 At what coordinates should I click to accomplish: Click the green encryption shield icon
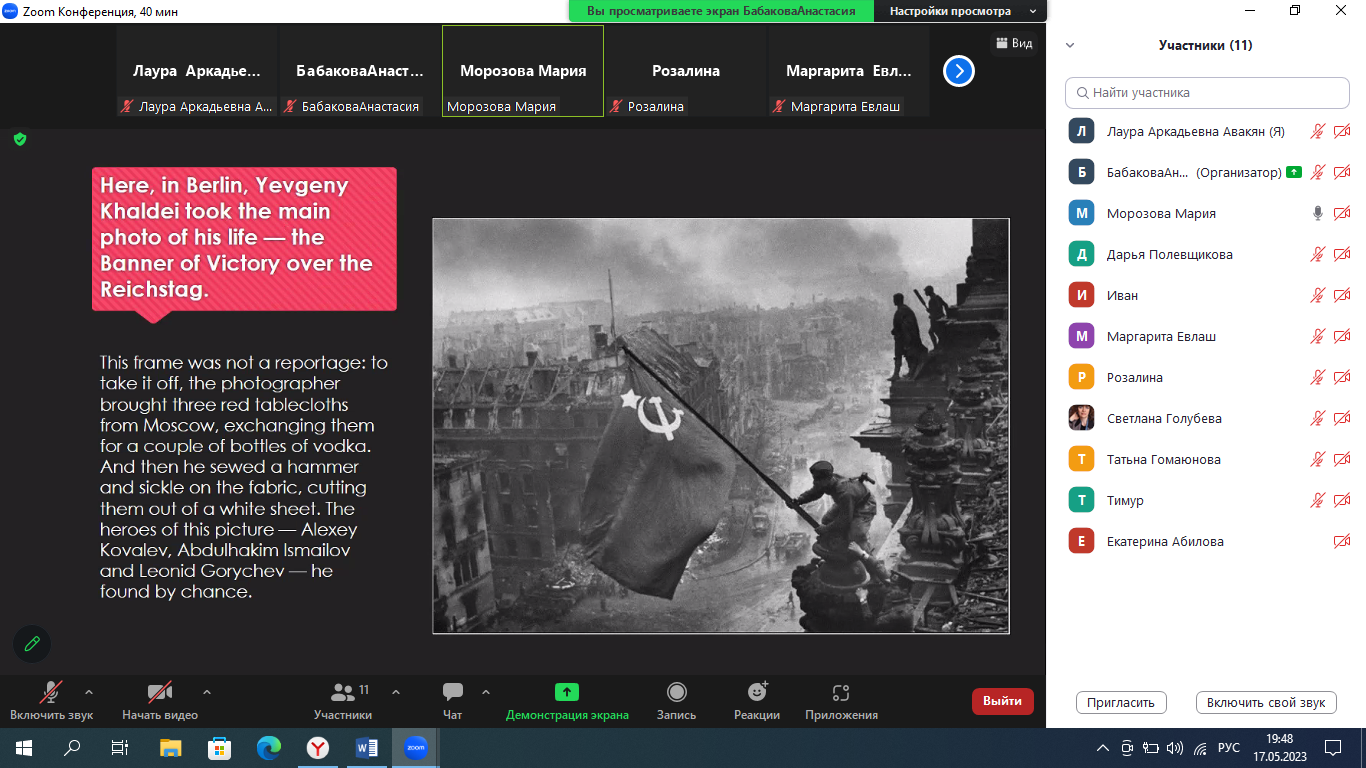click(20, 139)
